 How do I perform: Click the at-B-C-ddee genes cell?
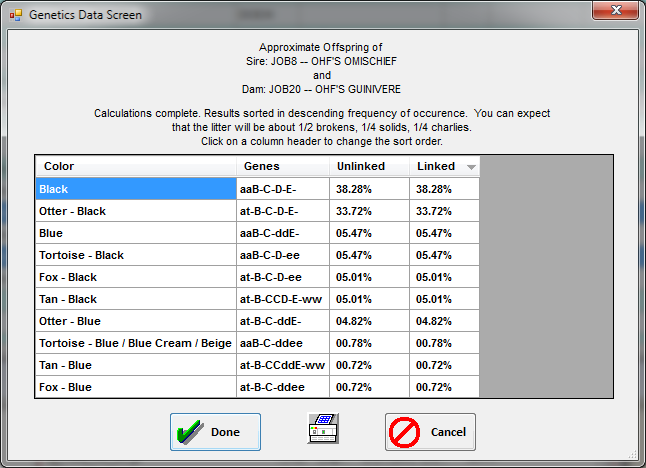click(283, 387)
